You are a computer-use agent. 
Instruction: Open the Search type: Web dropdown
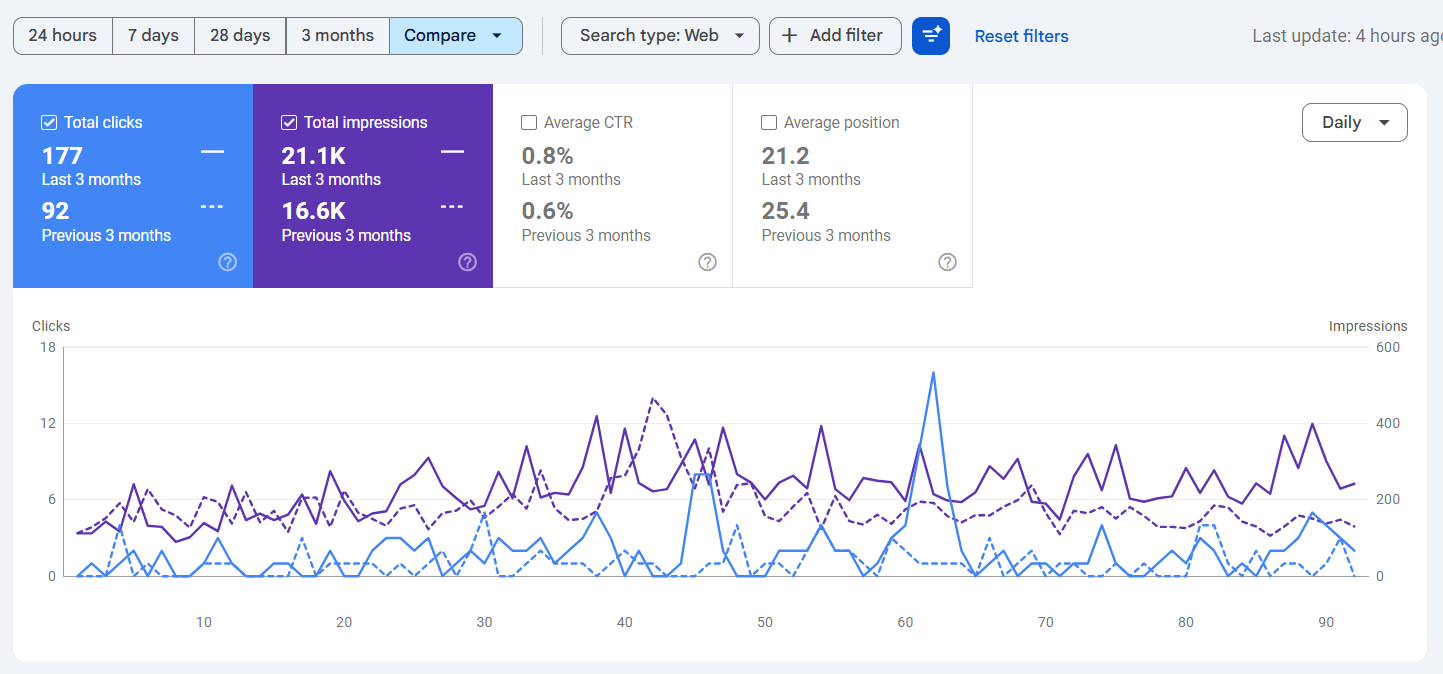pyautogui.click(x=660, y=36)
